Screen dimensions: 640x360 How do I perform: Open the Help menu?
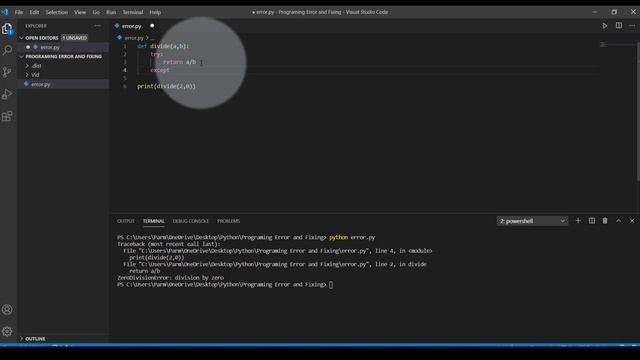click(x=155, y=12)
